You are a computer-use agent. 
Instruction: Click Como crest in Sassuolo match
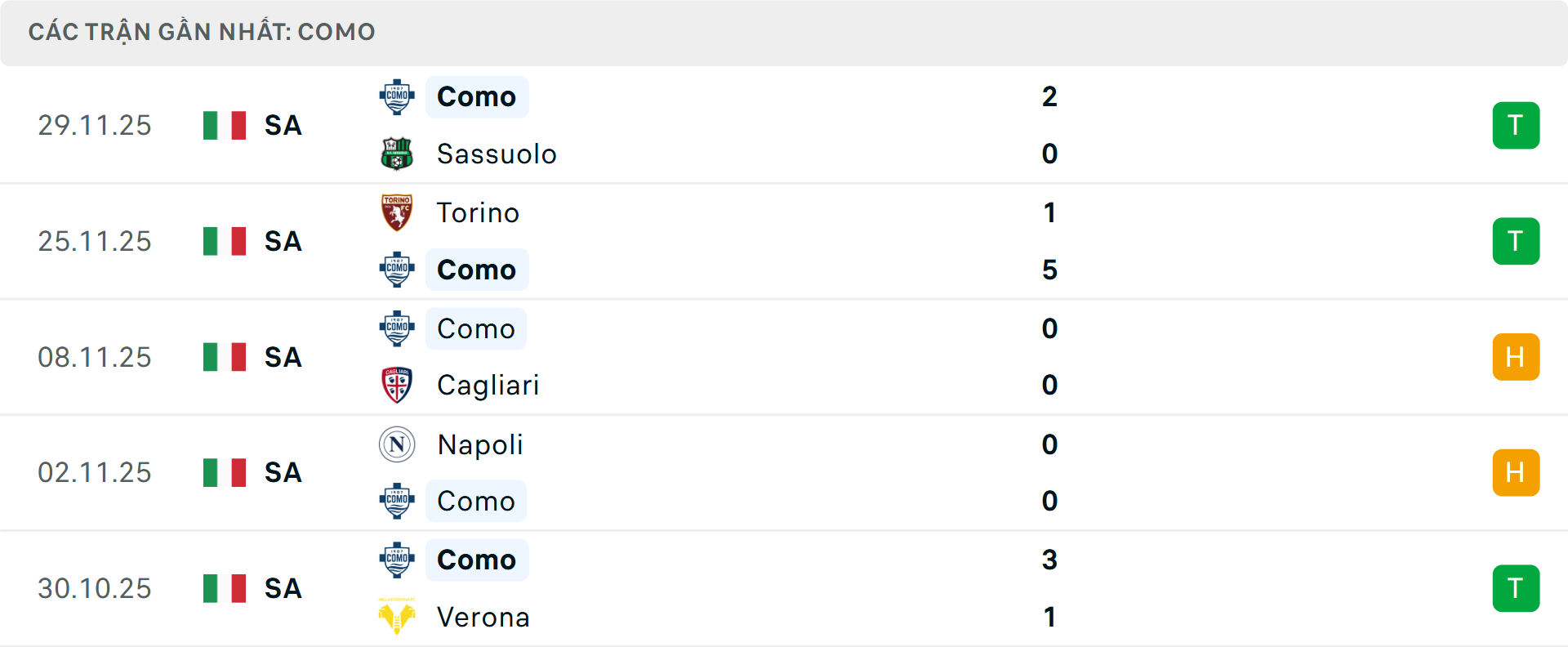coord(397,96)
